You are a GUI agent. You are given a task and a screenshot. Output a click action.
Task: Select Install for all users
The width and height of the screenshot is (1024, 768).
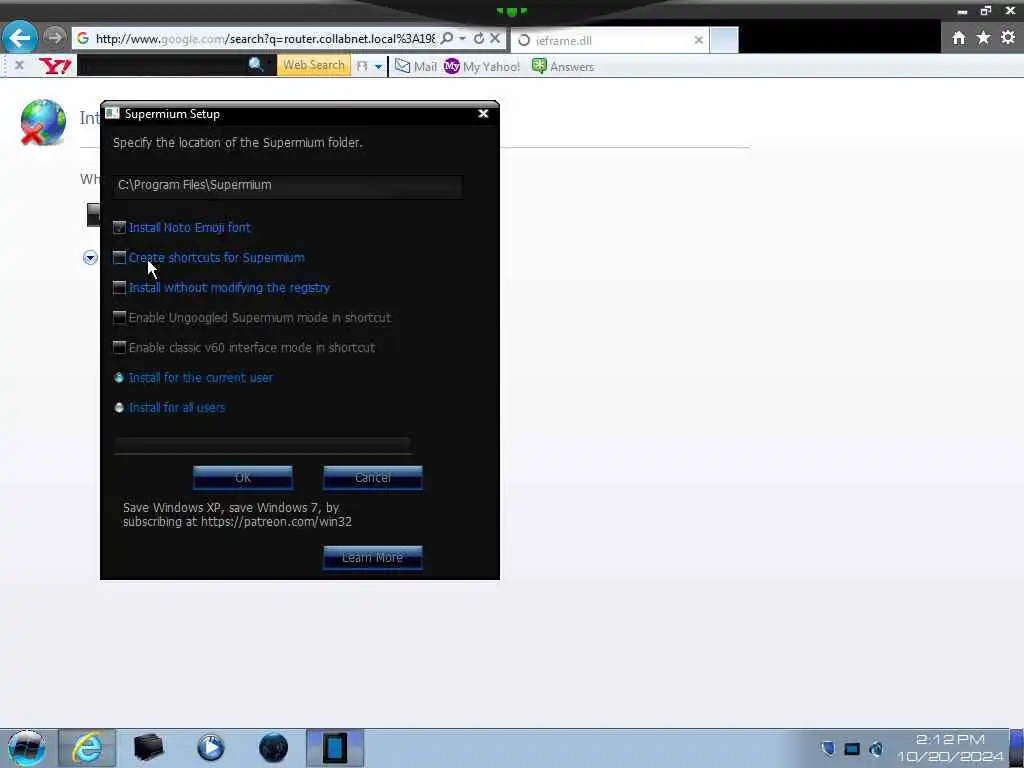coord(119,408)
